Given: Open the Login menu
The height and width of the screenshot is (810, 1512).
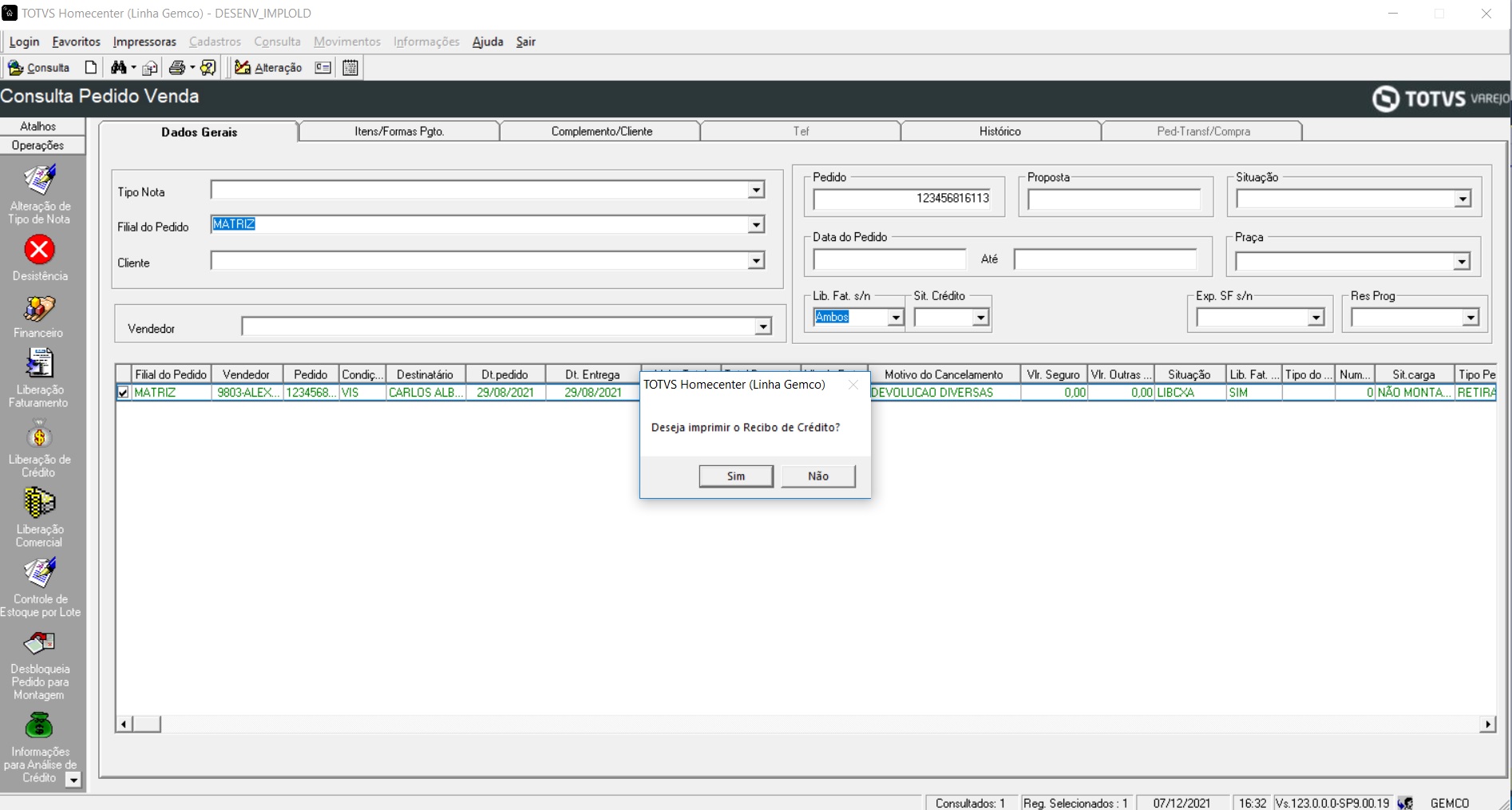Looking at the screenshot, I should (24, 41).
